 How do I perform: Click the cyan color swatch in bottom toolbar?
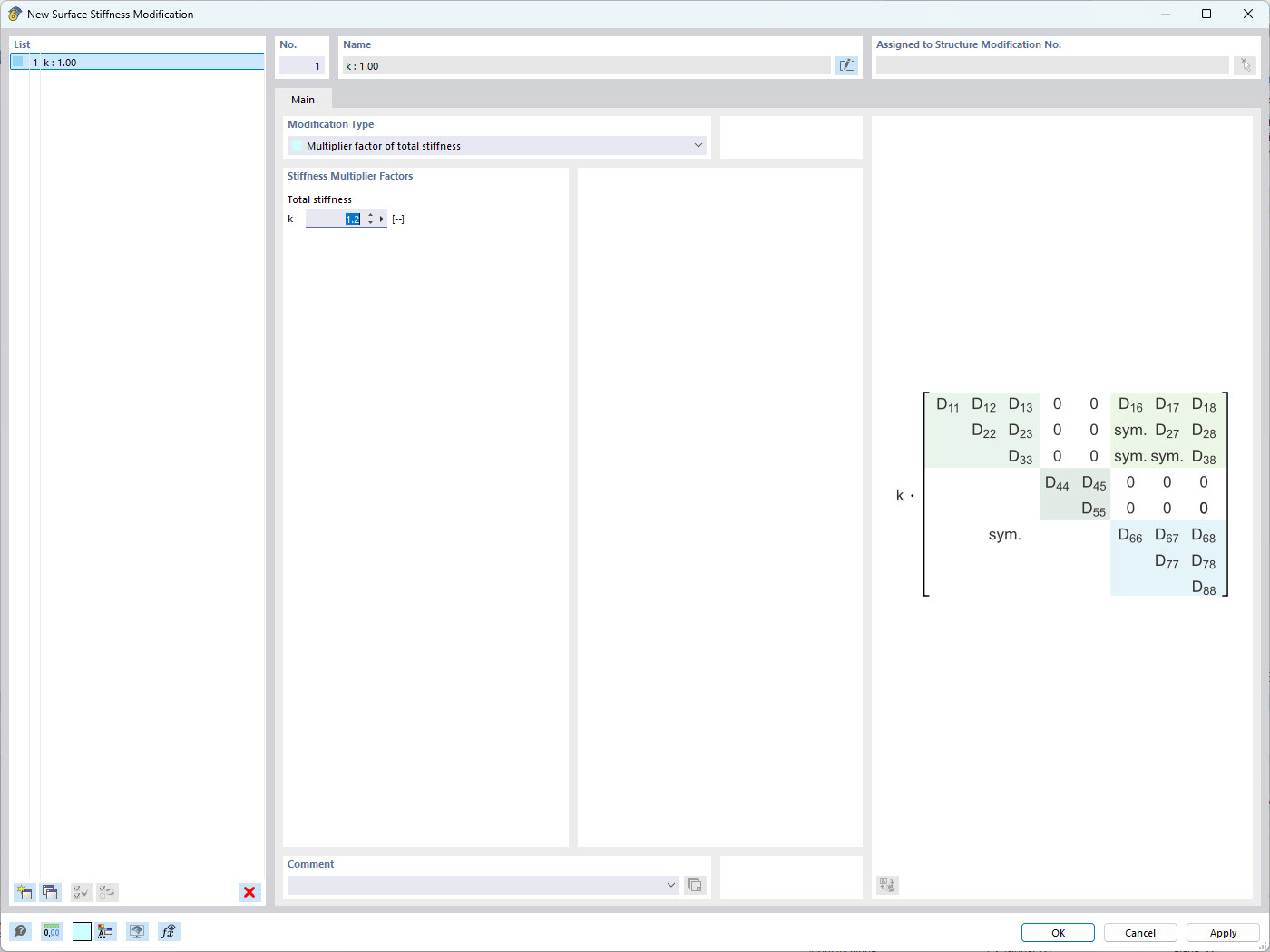(82, 931)
